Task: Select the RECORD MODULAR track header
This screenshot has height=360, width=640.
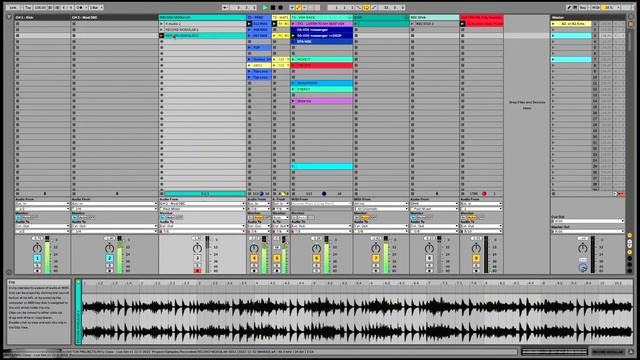Action: [x=202, y=18]
